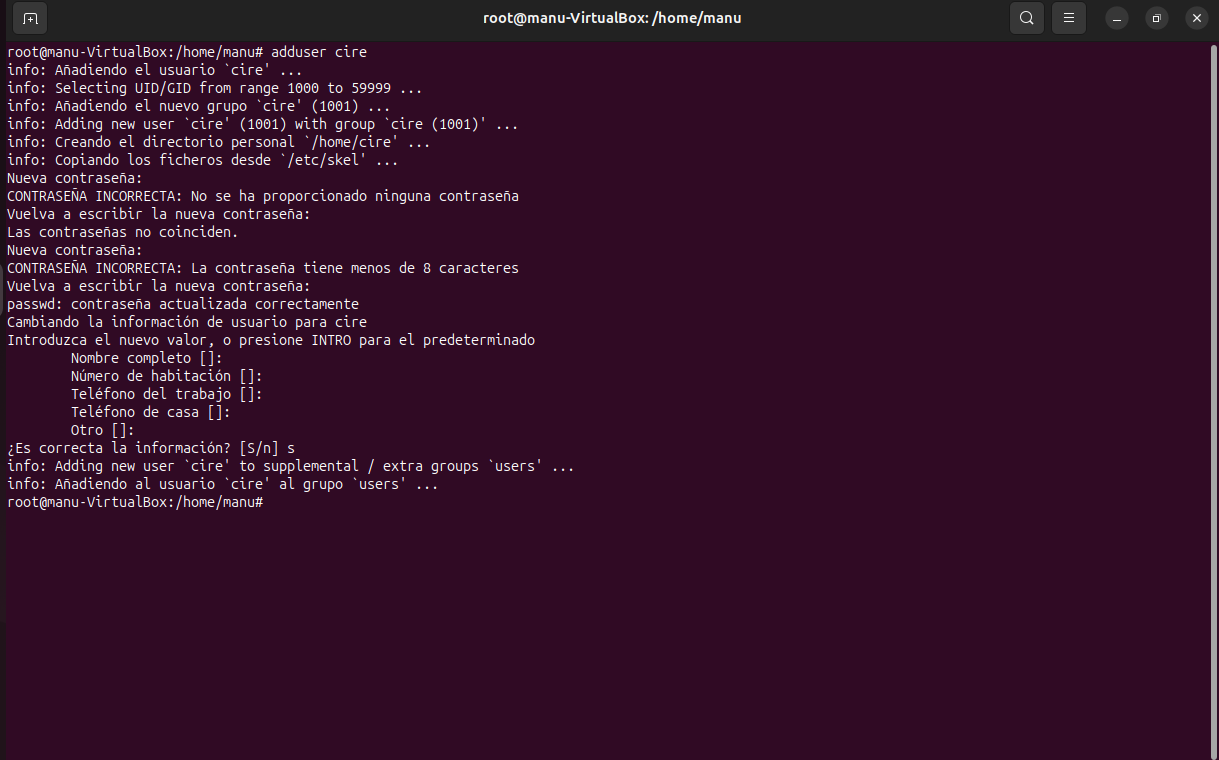Click the 'menos de 8 caracteres' error line
1219x760 pixels.
[x=262, y=268]
